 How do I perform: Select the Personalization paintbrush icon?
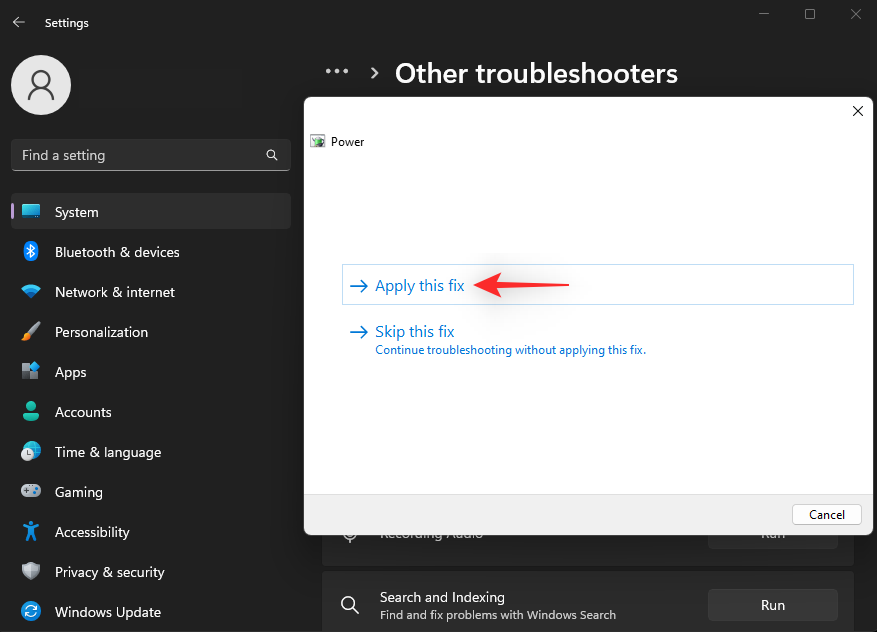(31, 332)
